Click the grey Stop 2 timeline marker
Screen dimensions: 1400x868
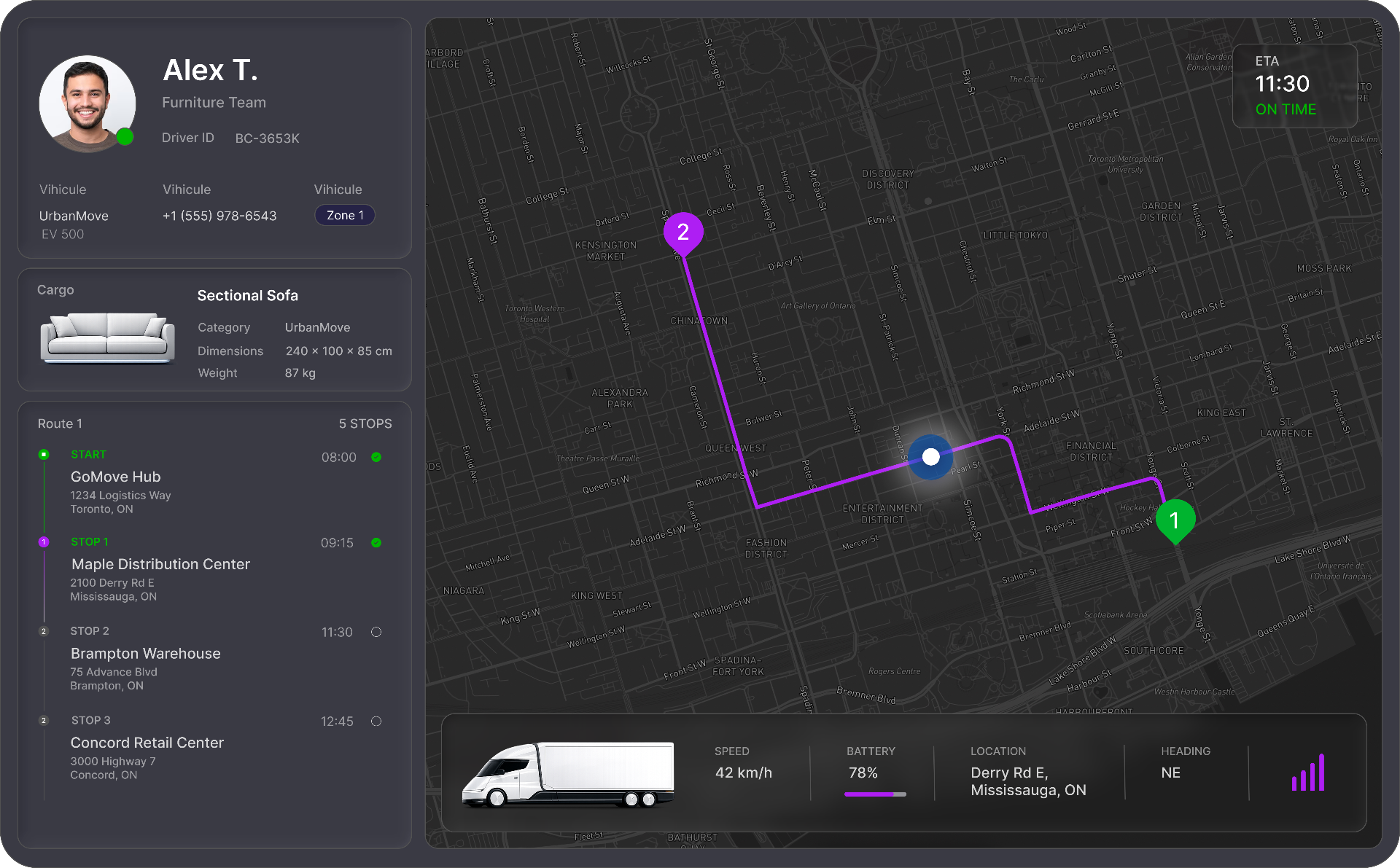tap(44, 631)
